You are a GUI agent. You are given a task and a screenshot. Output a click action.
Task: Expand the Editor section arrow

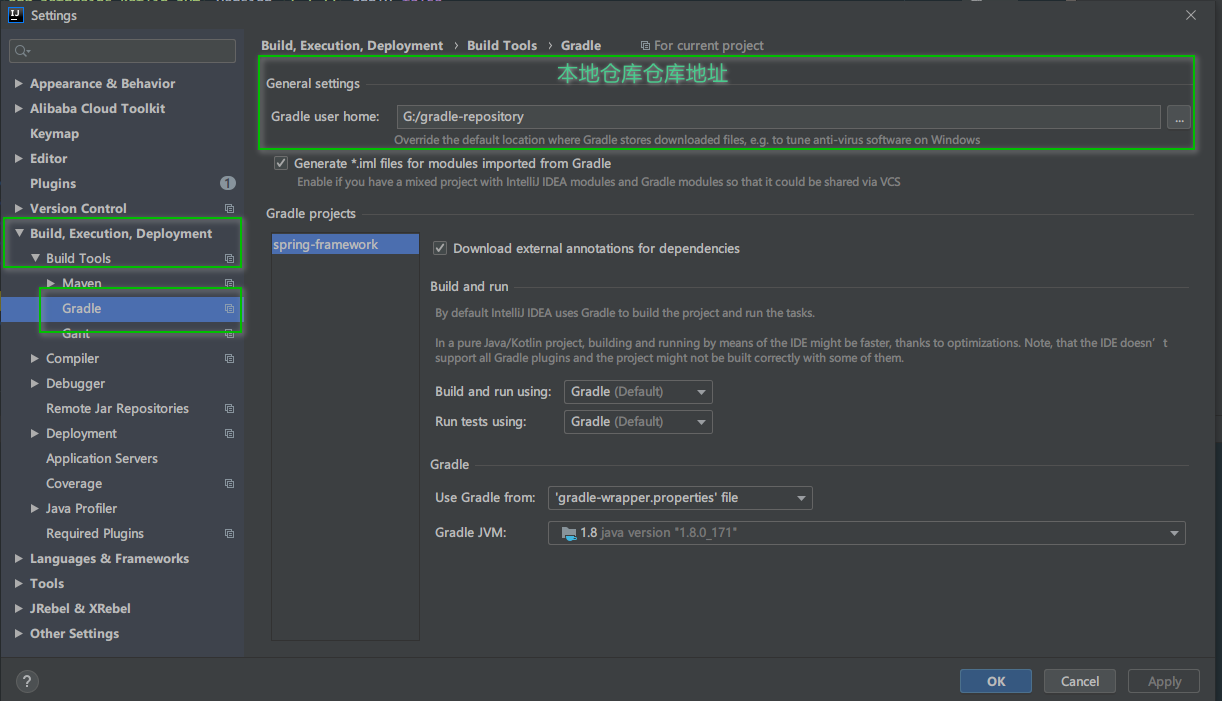click(x=19, y=159)
